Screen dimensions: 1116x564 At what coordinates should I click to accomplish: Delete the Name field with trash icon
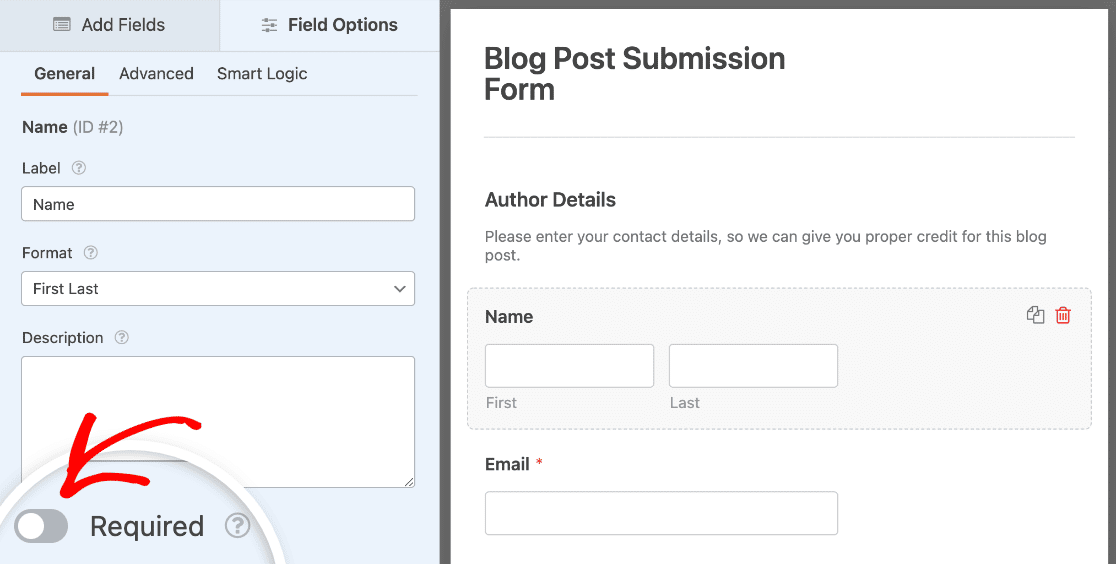tap(1063, 315)
